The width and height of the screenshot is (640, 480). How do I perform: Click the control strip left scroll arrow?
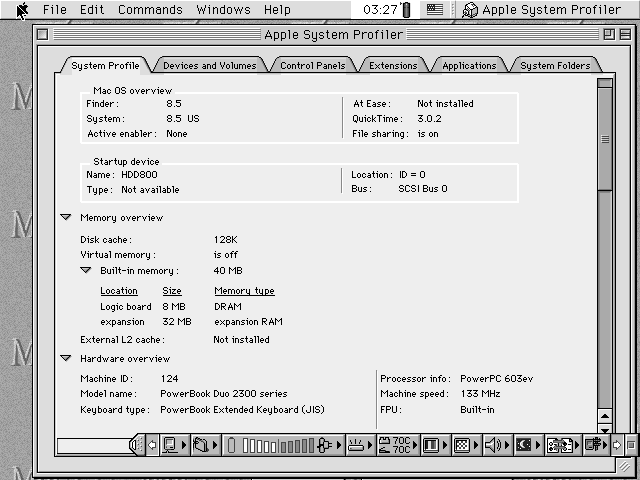tap(152, 445)
